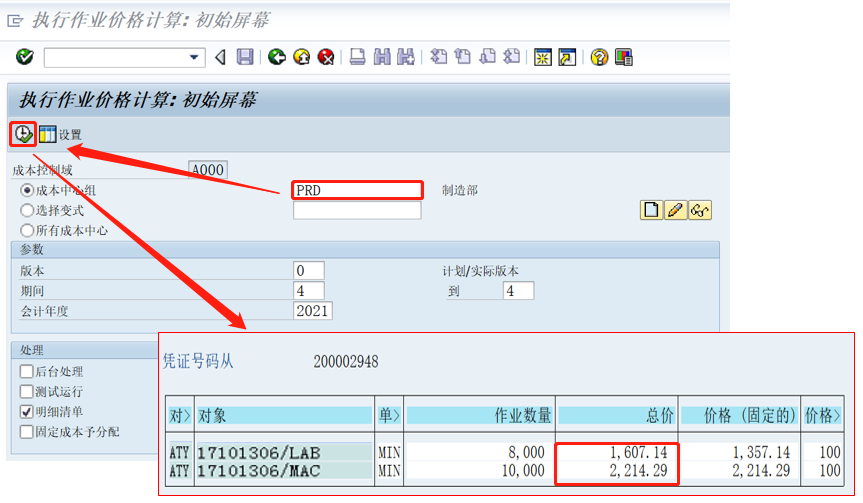Click the 总价 column header
This screenshot has width=863, height=503.
coord(616,415)
